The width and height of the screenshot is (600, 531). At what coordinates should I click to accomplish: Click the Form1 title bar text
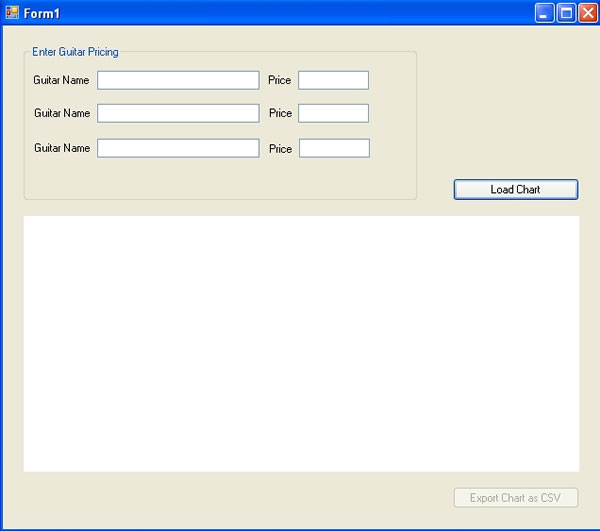pos(41,13)
